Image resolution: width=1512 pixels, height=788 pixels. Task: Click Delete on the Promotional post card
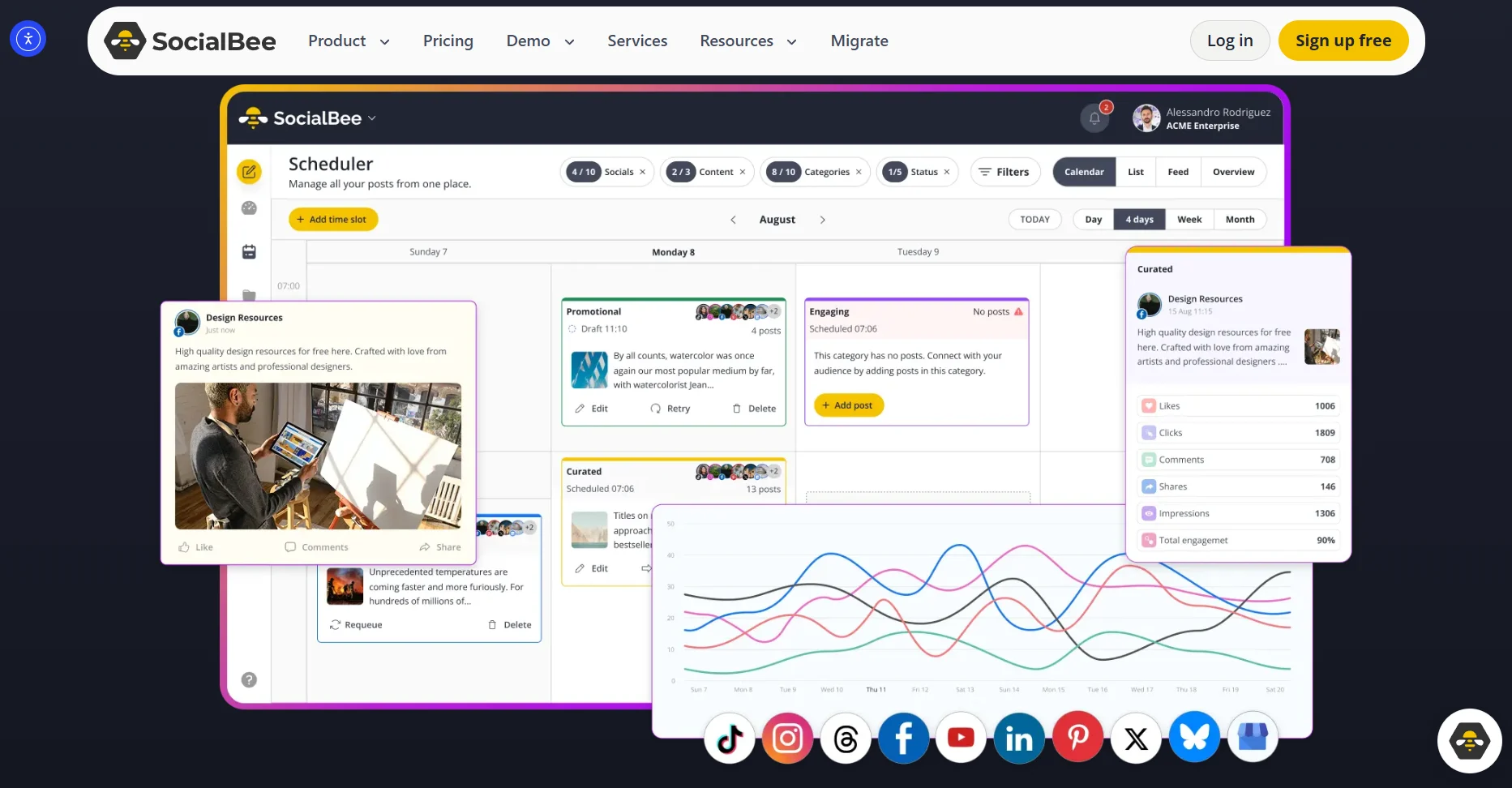[x=754, y=409]
